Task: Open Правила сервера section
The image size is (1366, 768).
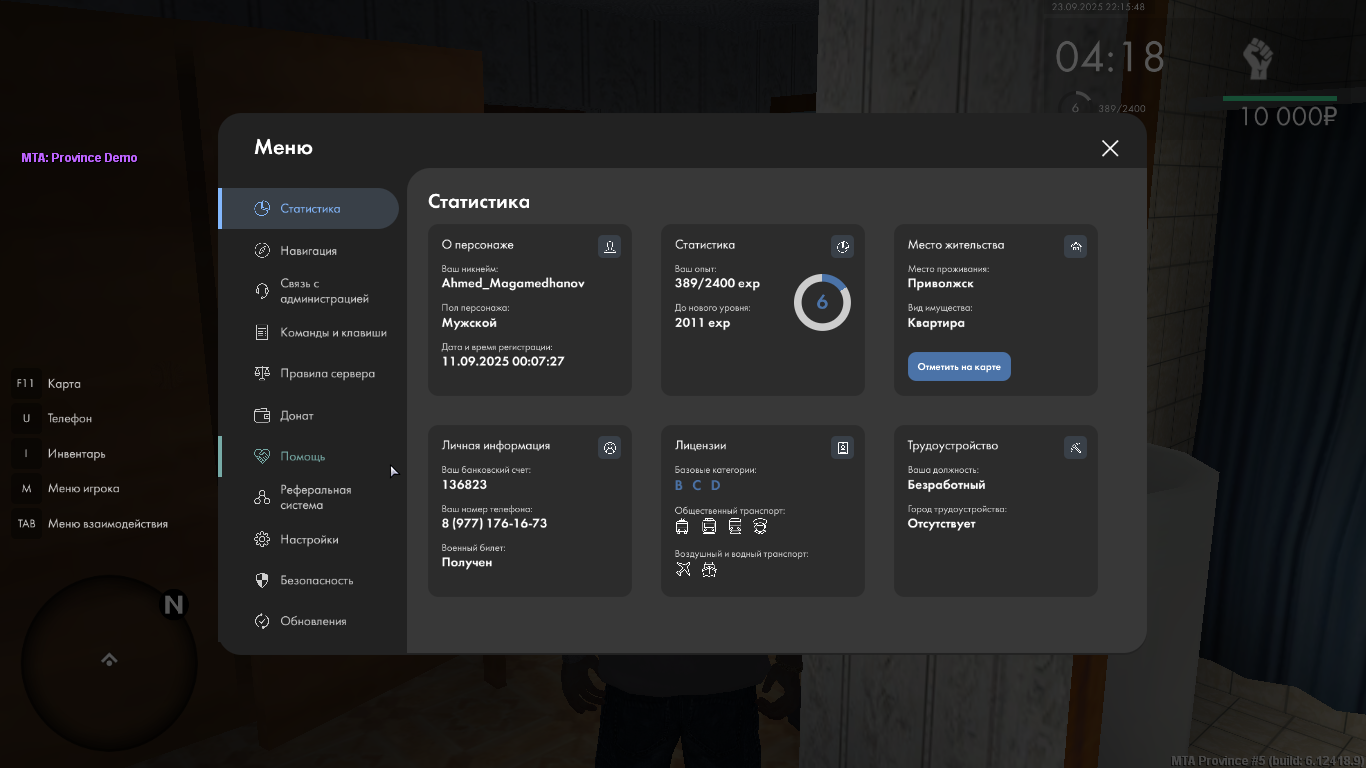Action: tap(309, 373)
